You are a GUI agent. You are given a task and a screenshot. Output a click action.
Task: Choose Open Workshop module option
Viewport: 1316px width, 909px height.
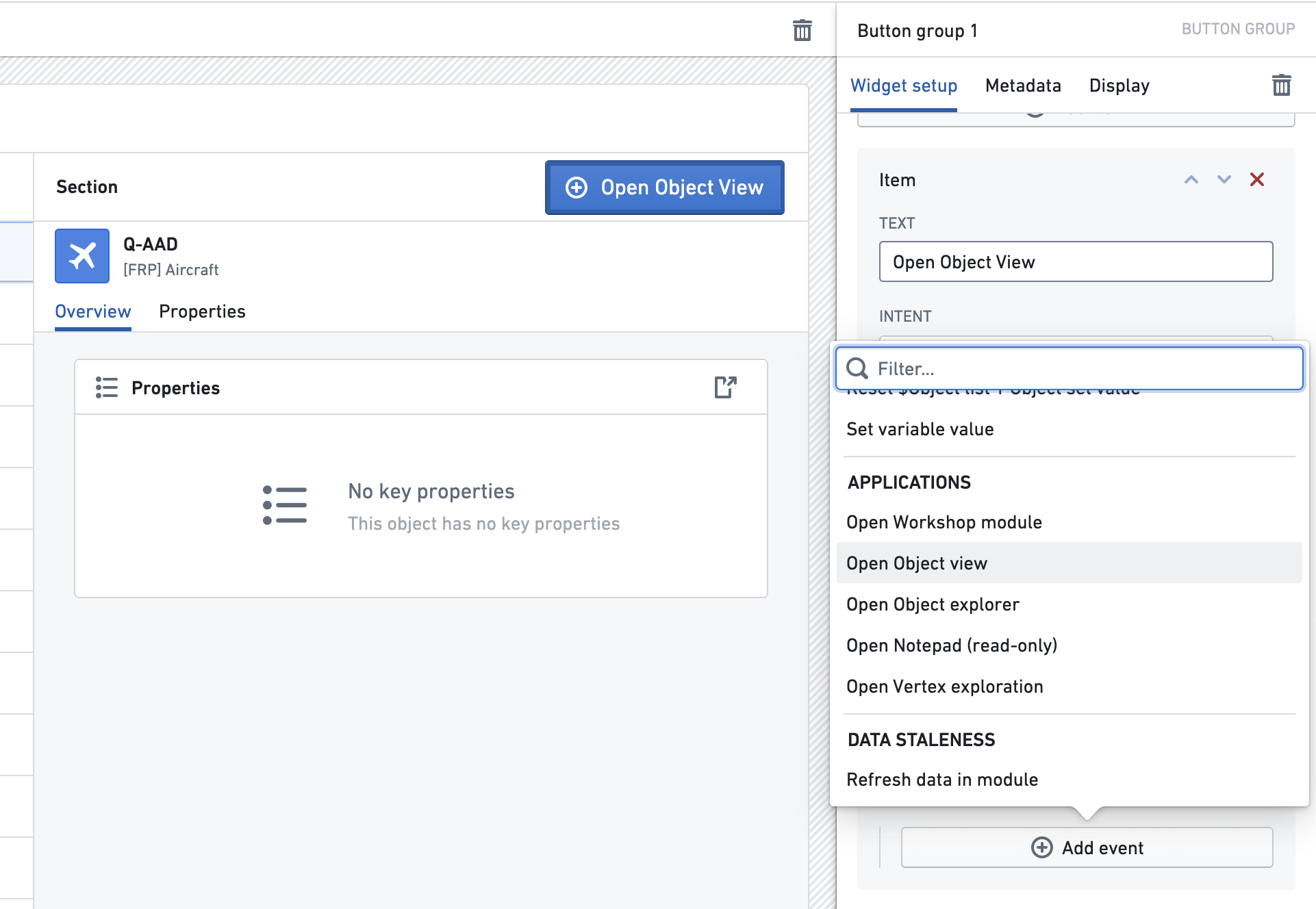1070,522
